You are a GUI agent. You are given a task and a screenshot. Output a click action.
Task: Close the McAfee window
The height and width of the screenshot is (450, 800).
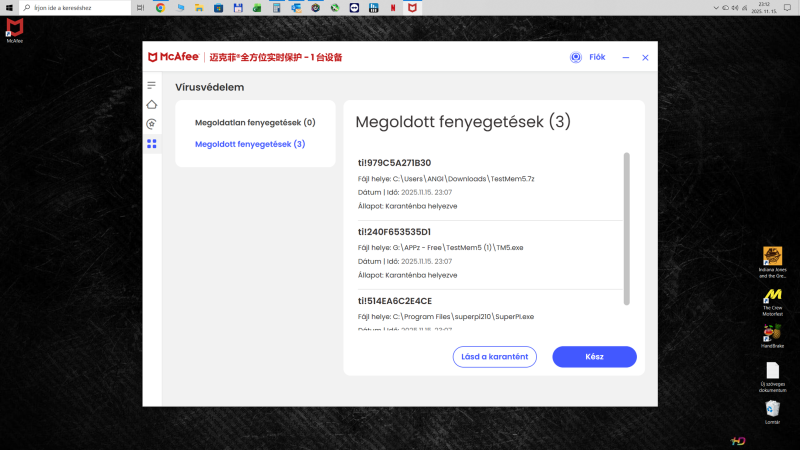click(645, 58)
